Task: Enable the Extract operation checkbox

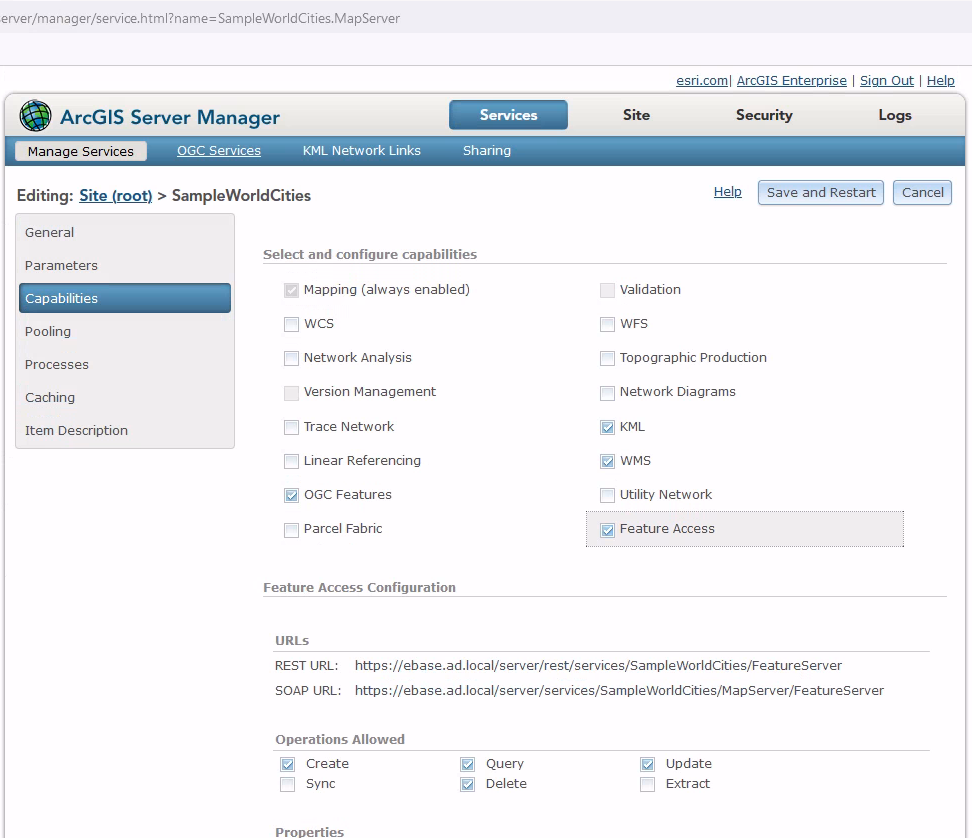Action: click(x=648, y=785)
